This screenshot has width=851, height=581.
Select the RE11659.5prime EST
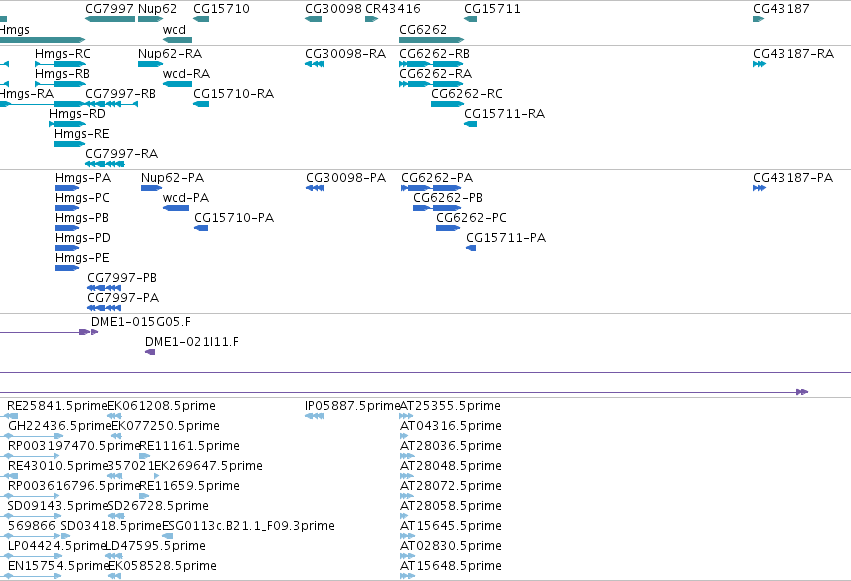(144, 496)
